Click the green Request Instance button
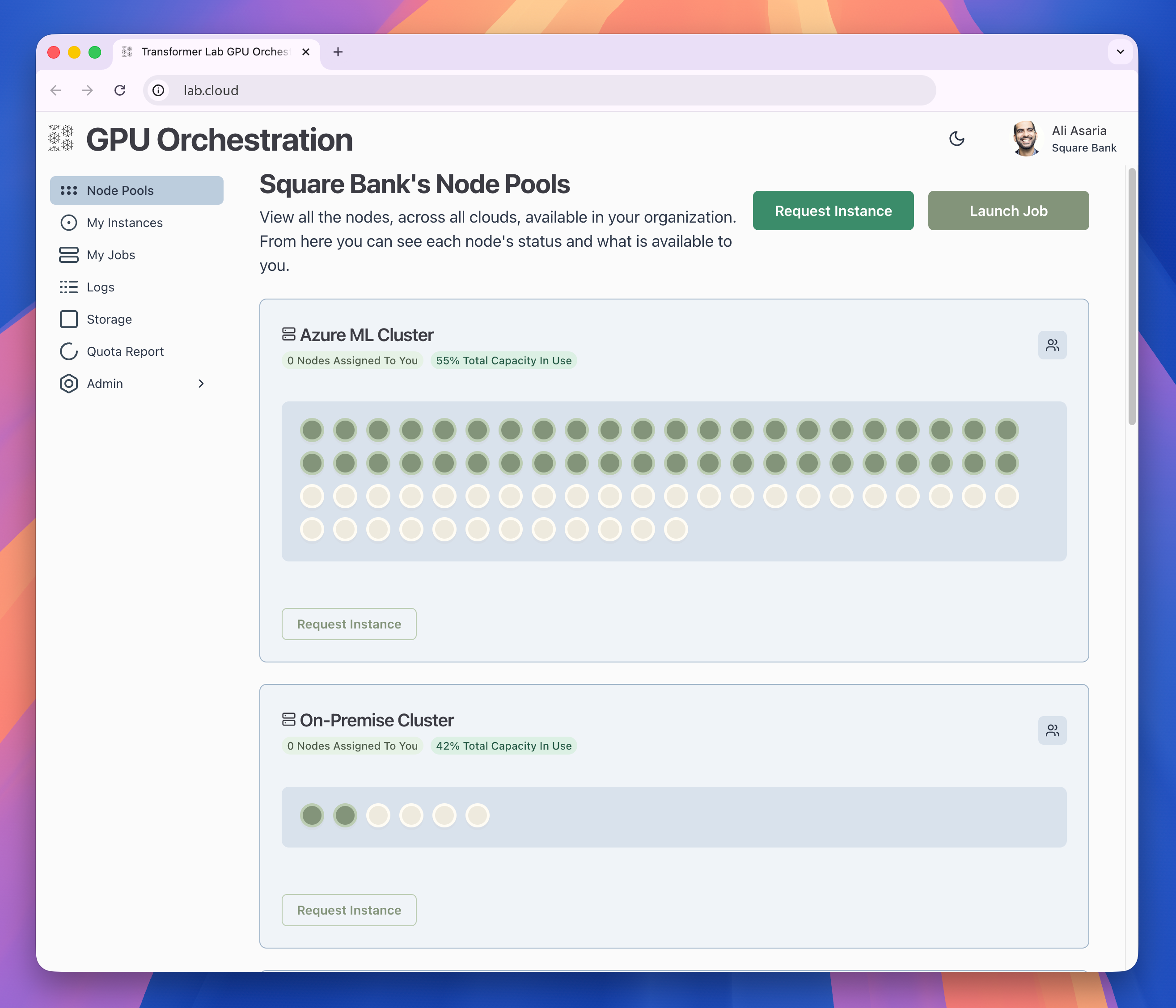This screenshot has width=1176, height=1008. click(833, 211)
